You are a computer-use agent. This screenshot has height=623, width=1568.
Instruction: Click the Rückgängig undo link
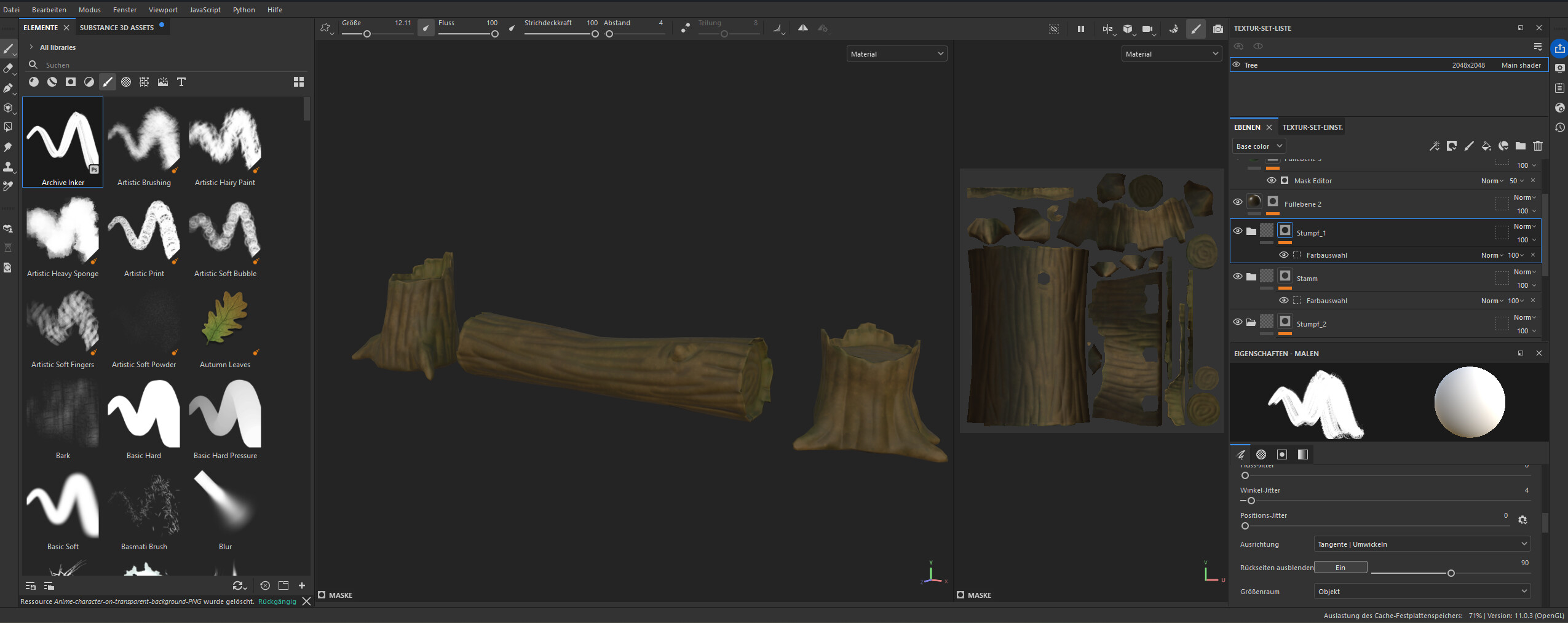[x=277, y=601]
